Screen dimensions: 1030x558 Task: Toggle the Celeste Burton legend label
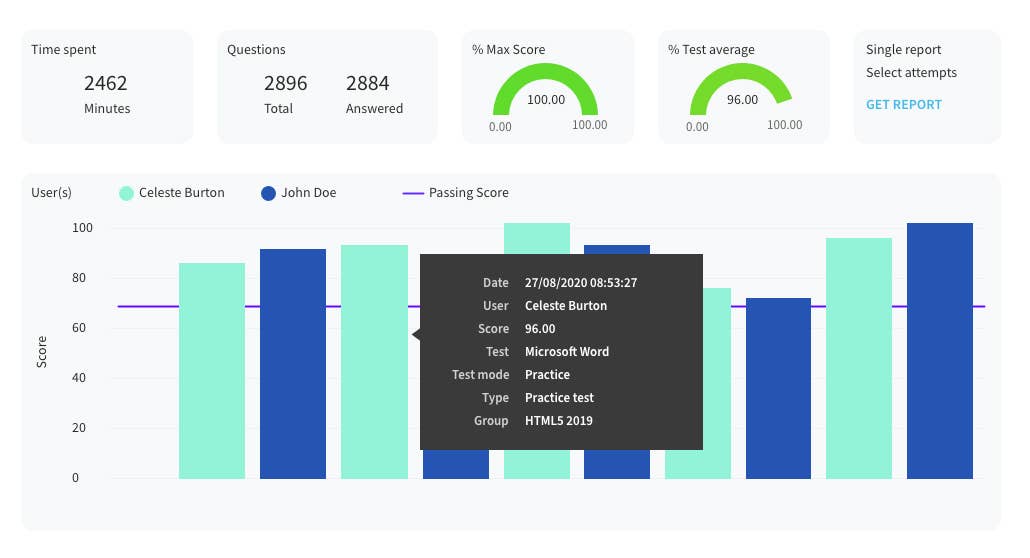click(x=181, y=193)
